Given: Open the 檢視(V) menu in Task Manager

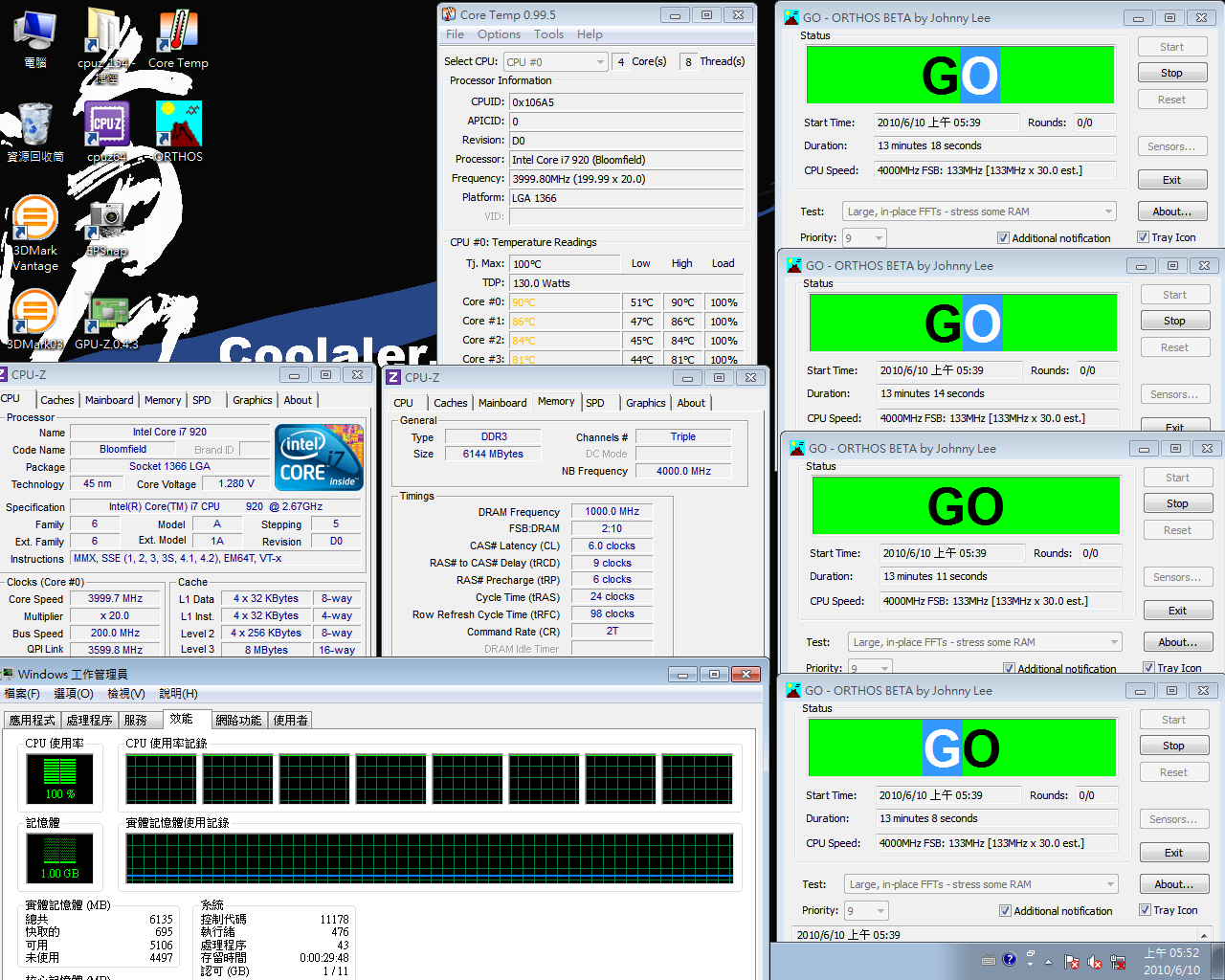Looking at the screenshot, I should click(x=126, y=694).
